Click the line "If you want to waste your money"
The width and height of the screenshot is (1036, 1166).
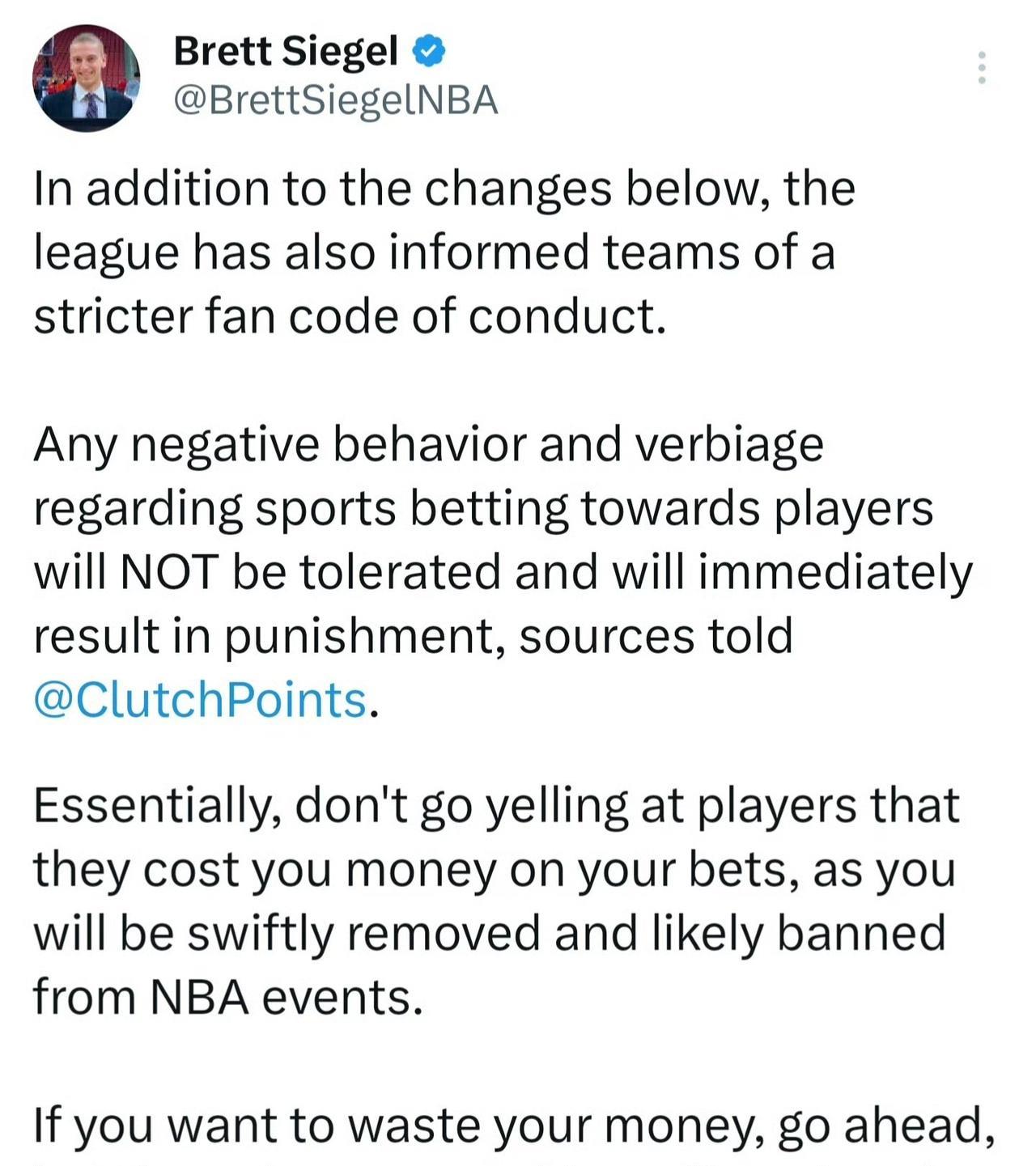click(x=513, y=1125)
